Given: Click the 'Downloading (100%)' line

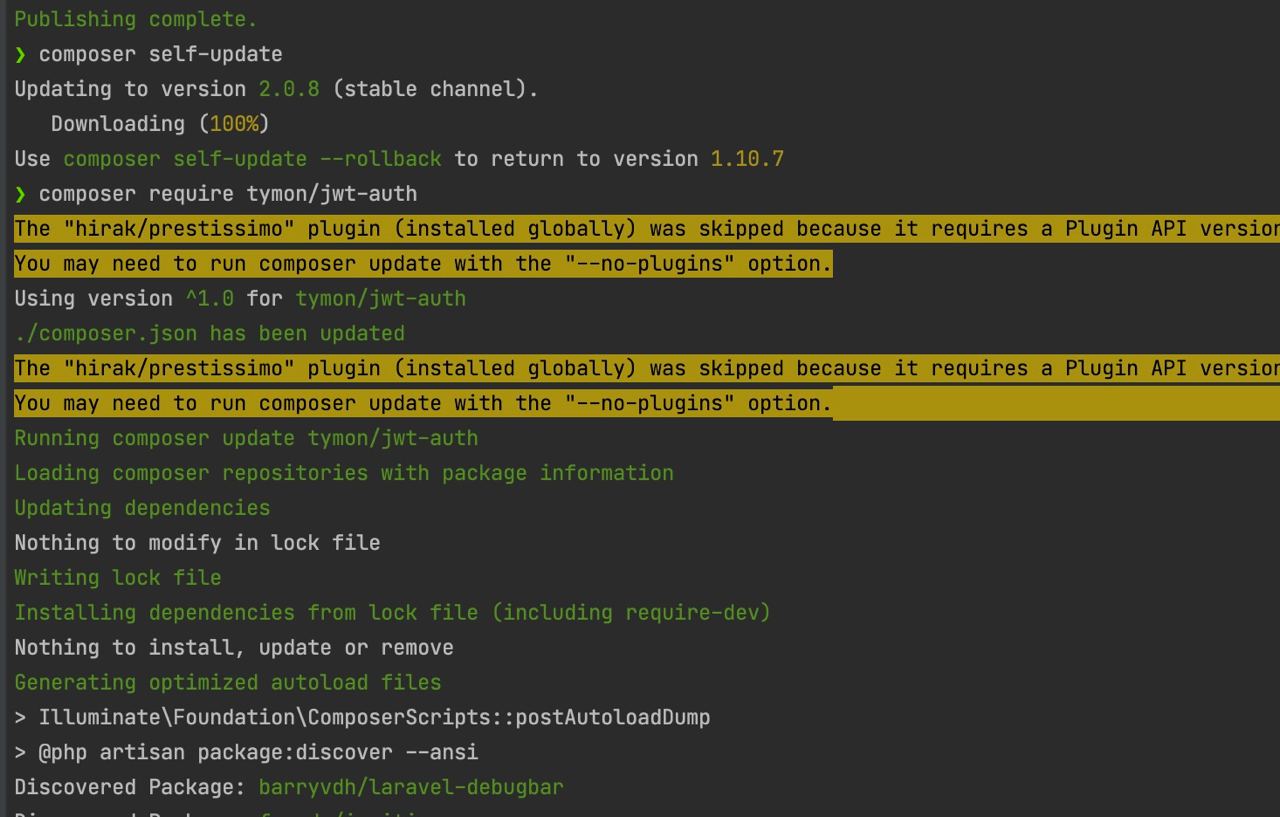Looking at the screenshot, I should [160, 124].
